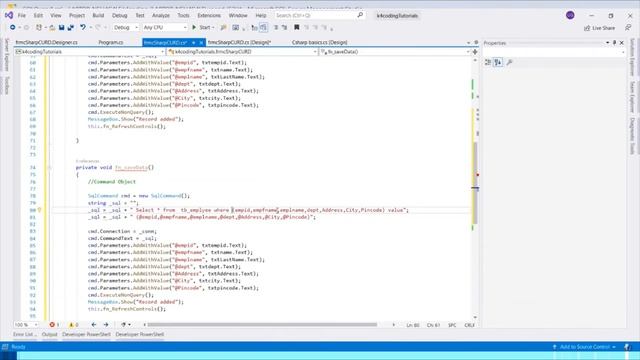
Task: Open the Server Explorer side tab on left
Action: [7, 55]
